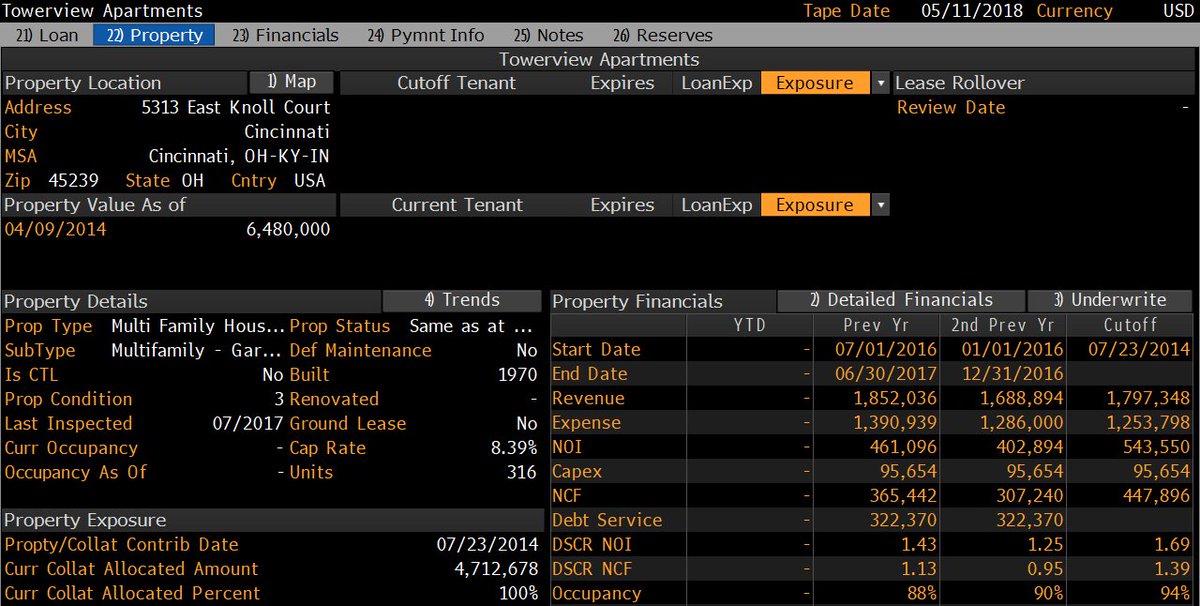Expand the Cutoff Tenant Exposure dropdown arrow
The height and width of the screenshot is (606, 1200).
(881, 83)
